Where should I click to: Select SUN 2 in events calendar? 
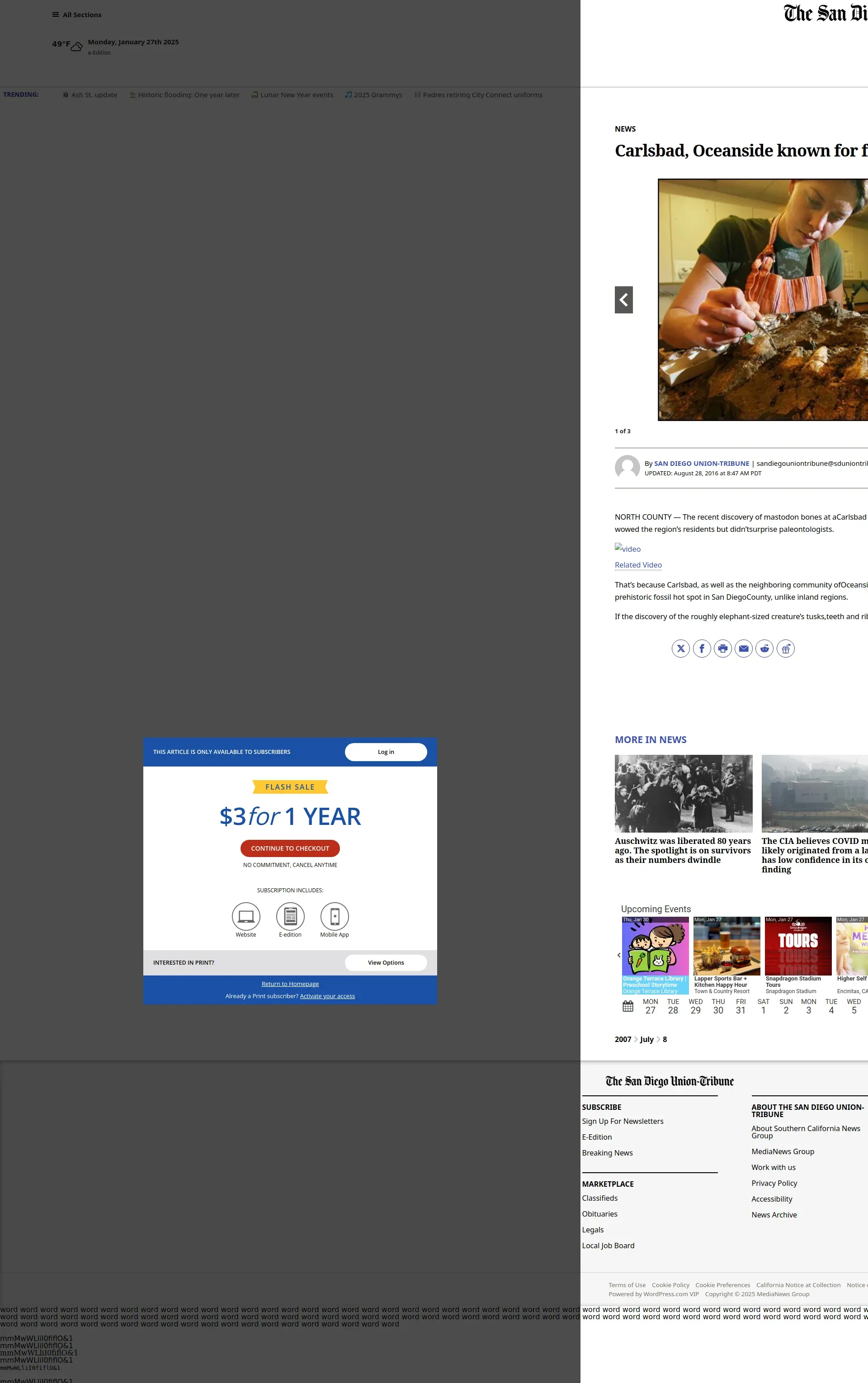[x=786, y=1006]
